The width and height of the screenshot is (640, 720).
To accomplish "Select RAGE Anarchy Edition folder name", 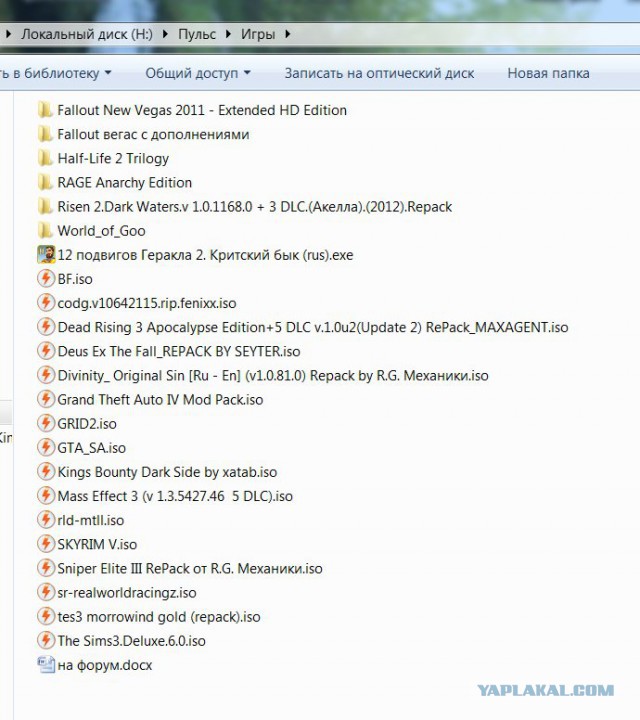I will [x=124, y=183].
